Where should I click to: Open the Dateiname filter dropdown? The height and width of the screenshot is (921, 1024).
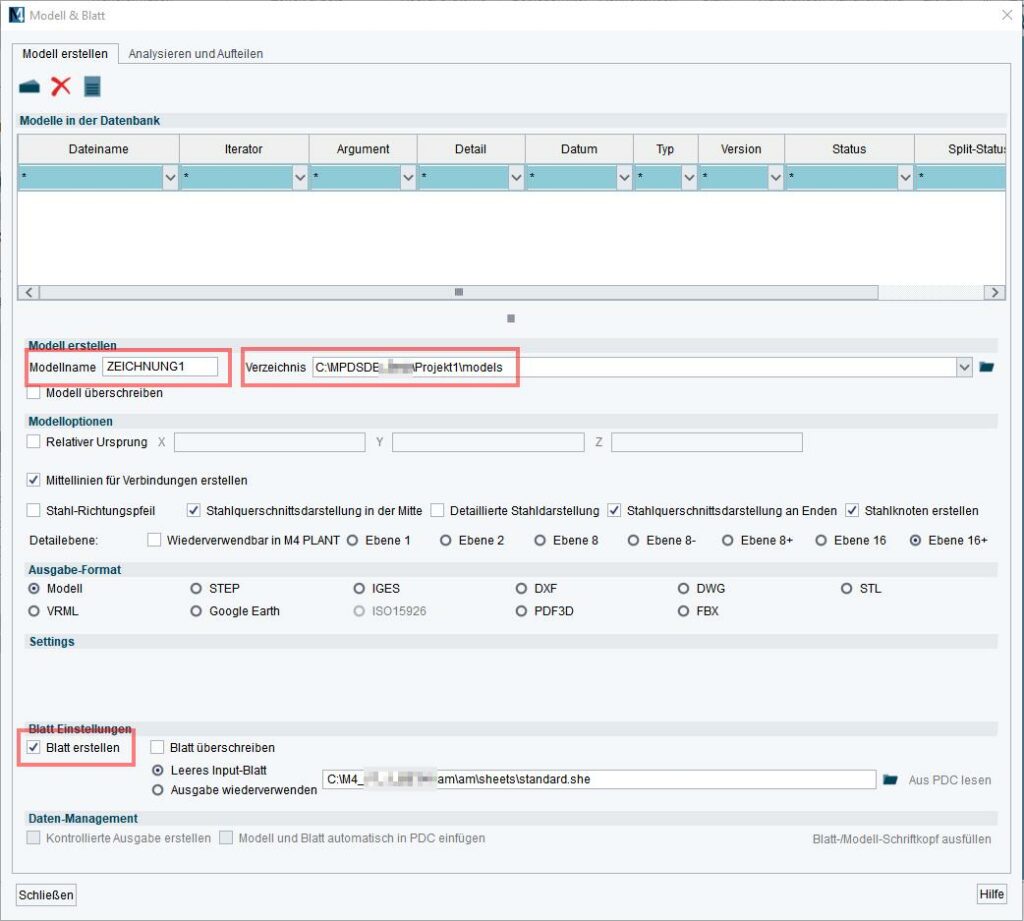coord(170,178)
